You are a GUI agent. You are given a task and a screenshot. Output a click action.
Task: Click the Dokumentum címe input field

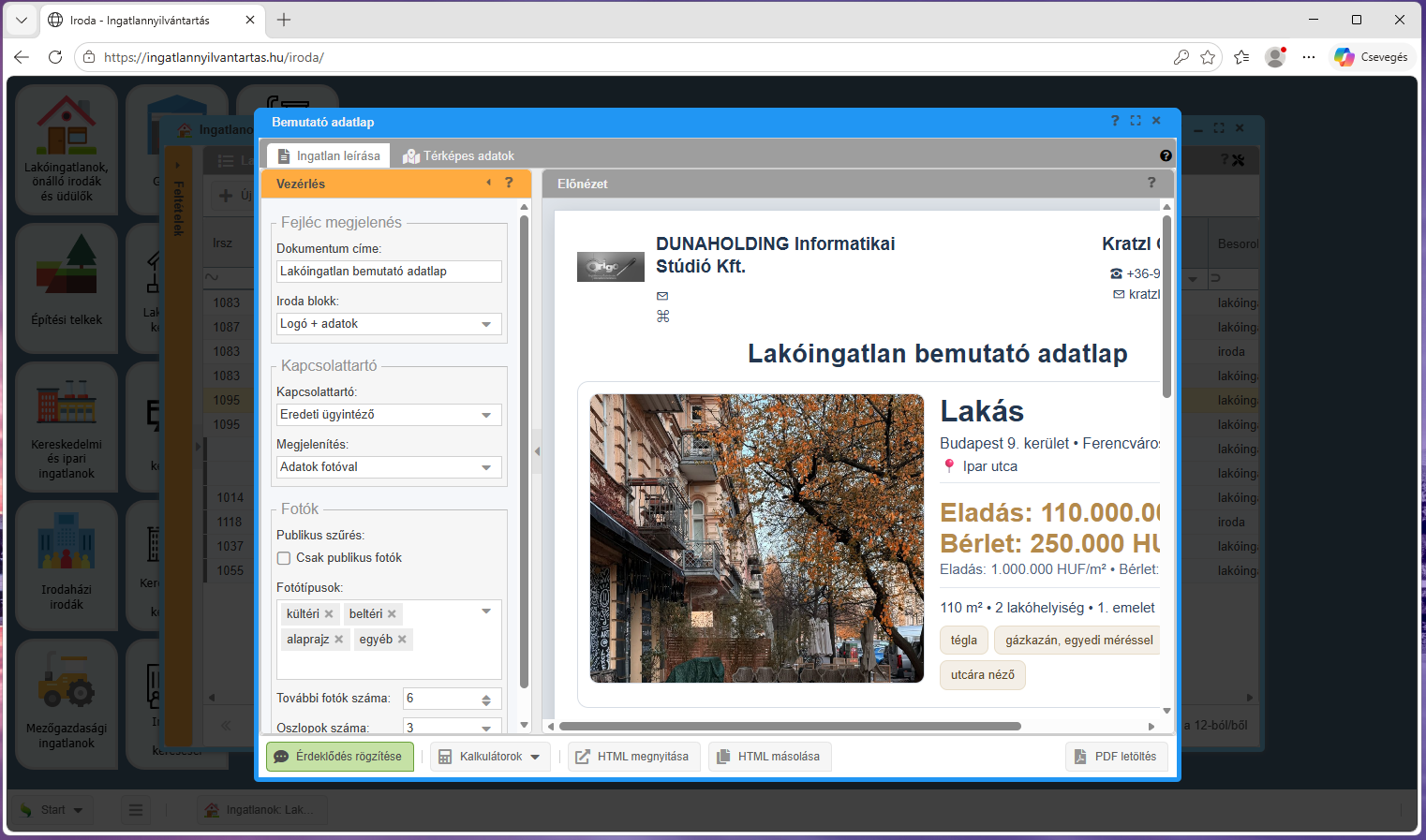(389, 272)
